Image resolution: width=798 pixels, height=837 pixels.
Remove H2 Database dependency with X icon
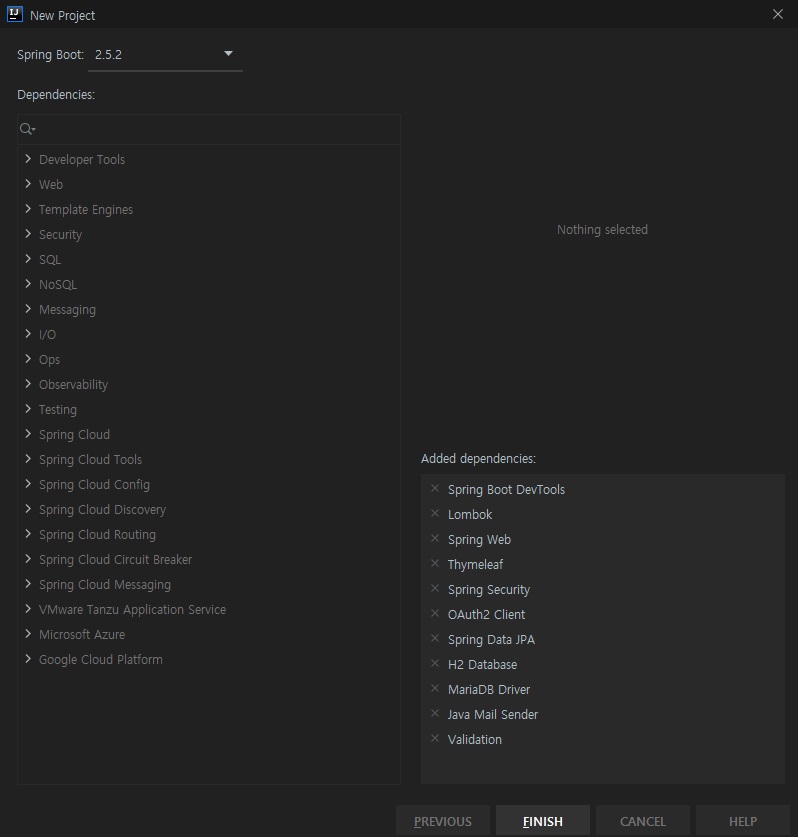[x=435, y=664]
